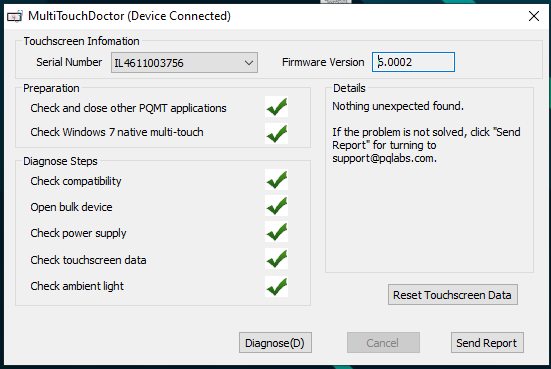The image size is (551, 369).
Task: Click the Check compatibility green checkmark
Action: (277, 180)
